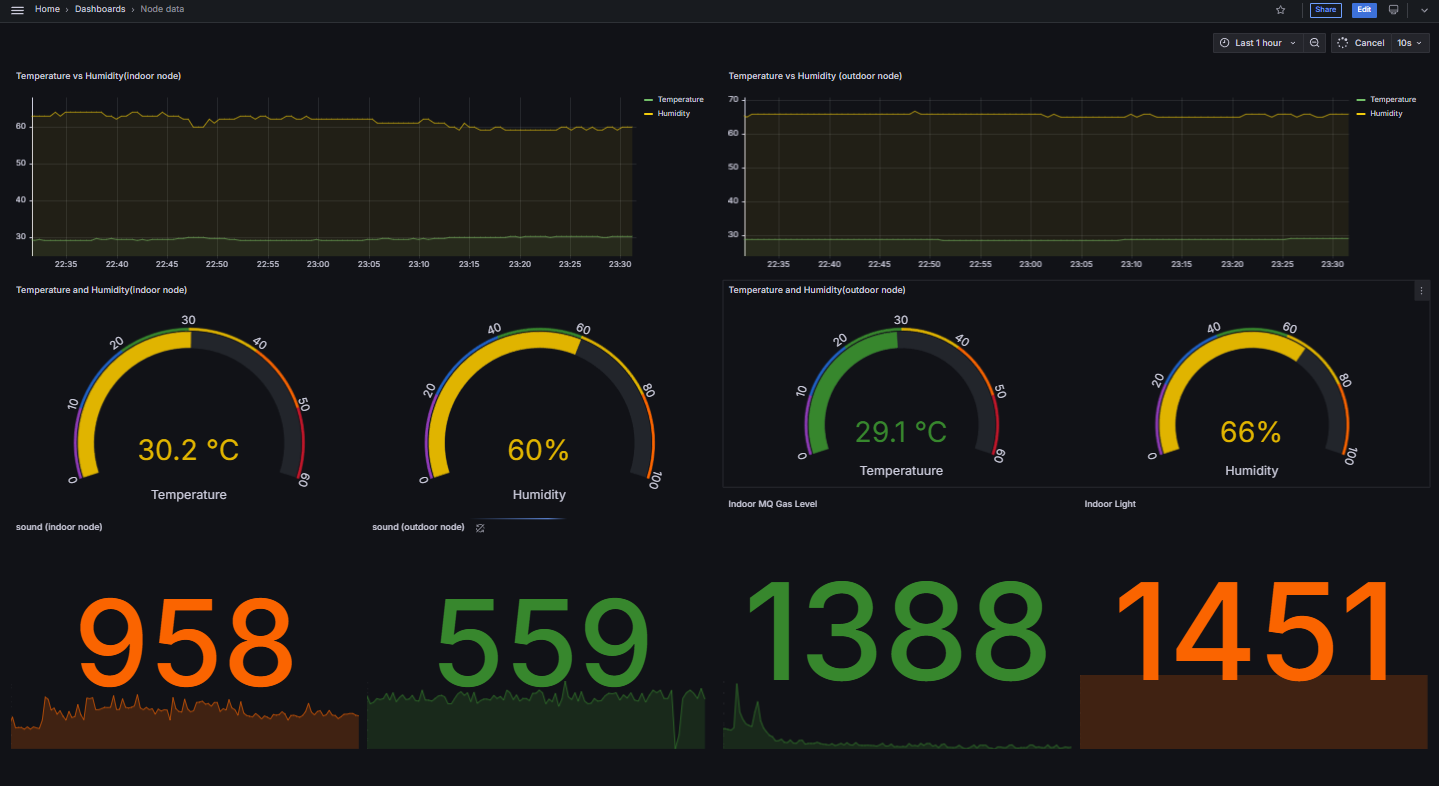Screen dimensions: 1439x786
Task: Toggle Humidity series in indoor chart legend
Action: pyautogui.click(x=673, y=114)
